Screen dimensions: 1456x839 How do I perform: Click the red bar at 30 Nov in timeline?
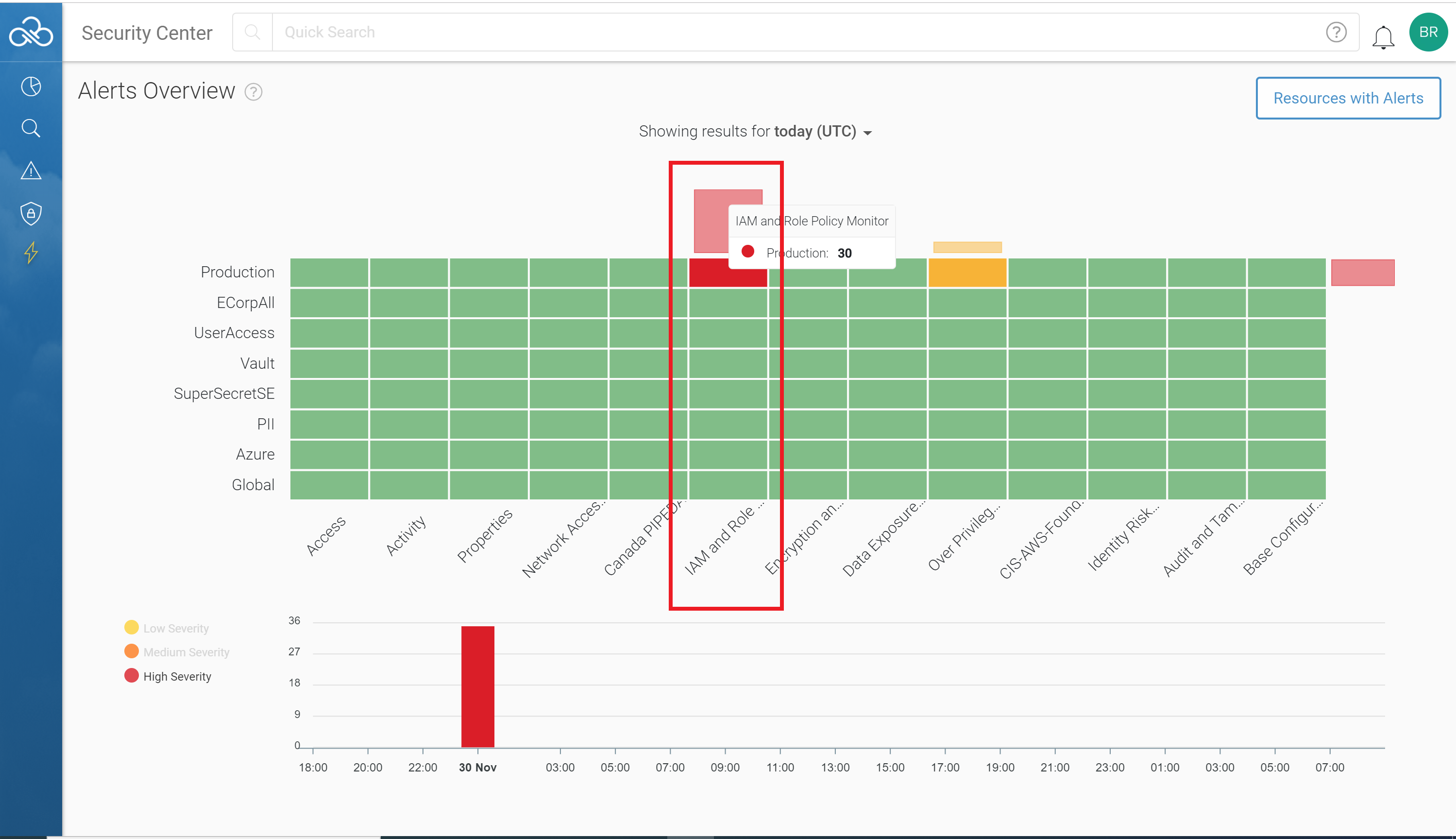pos(477,687)
